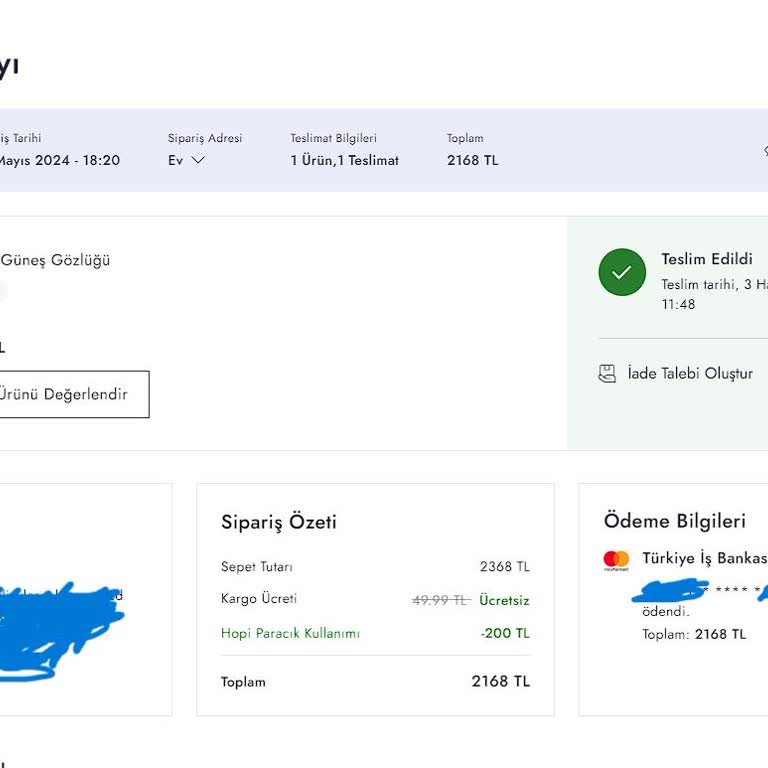Click the Türkiye İş Bankası payment name
The image size is (768, 768).
(x=704, y=558)
